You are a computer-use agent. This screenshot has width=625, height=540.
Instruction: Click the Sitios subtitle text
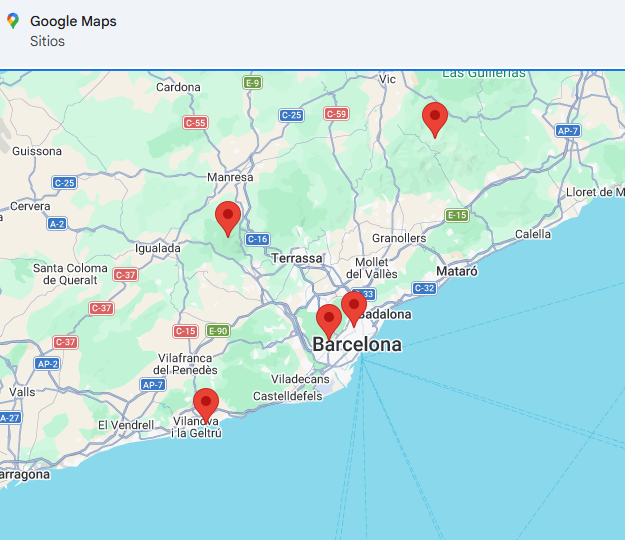(48, 41)
